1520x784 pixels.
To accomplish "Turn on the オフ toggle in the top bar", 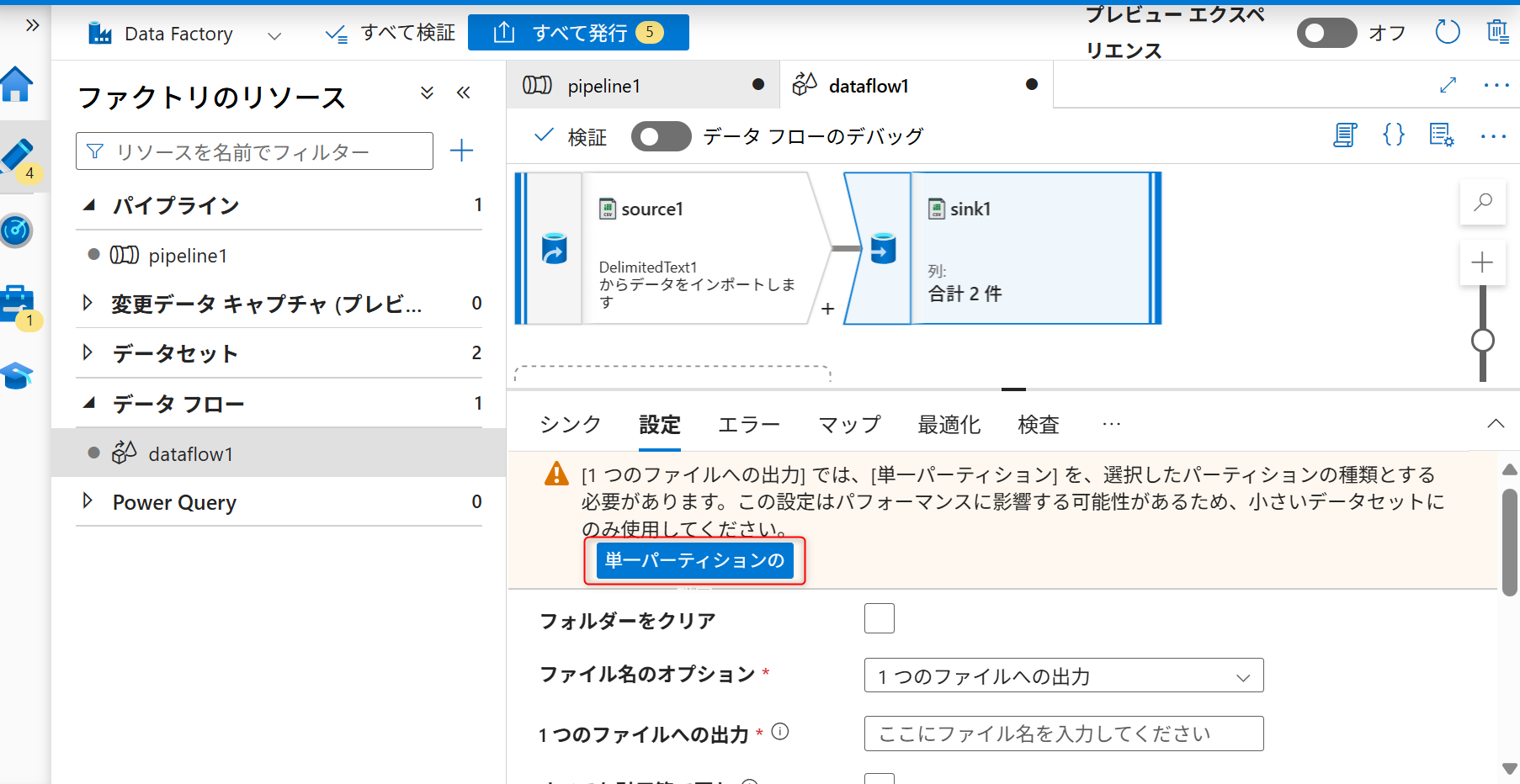I will (x=1326, y=32).
